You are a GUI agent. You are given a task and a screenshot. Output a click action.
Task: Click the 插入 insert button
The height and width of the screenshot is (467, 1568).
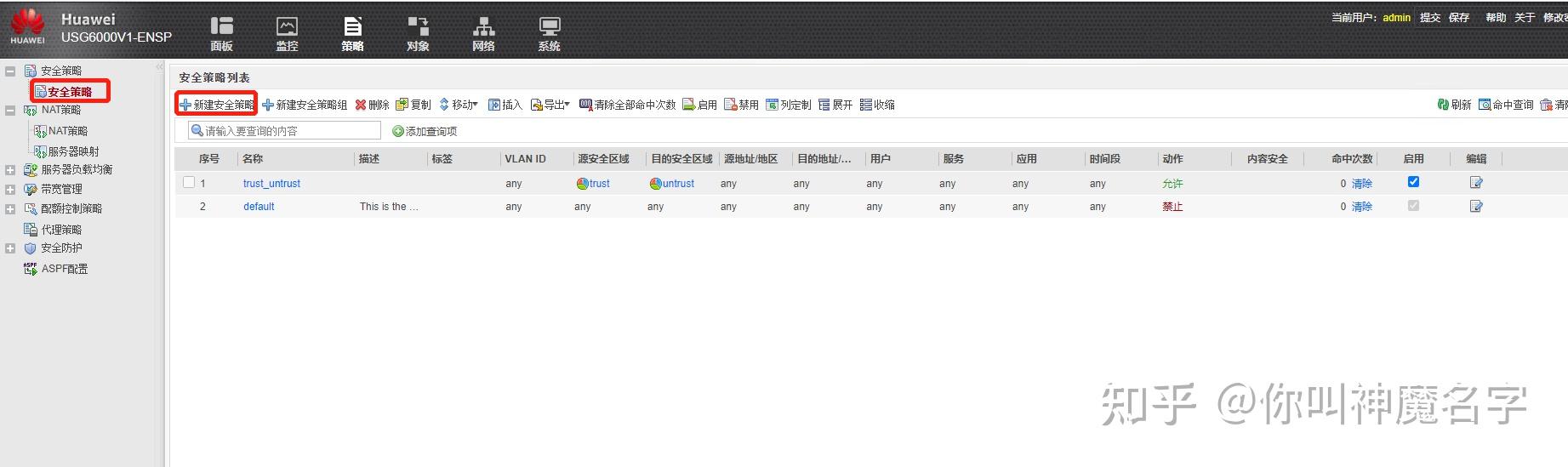point(505,105)
